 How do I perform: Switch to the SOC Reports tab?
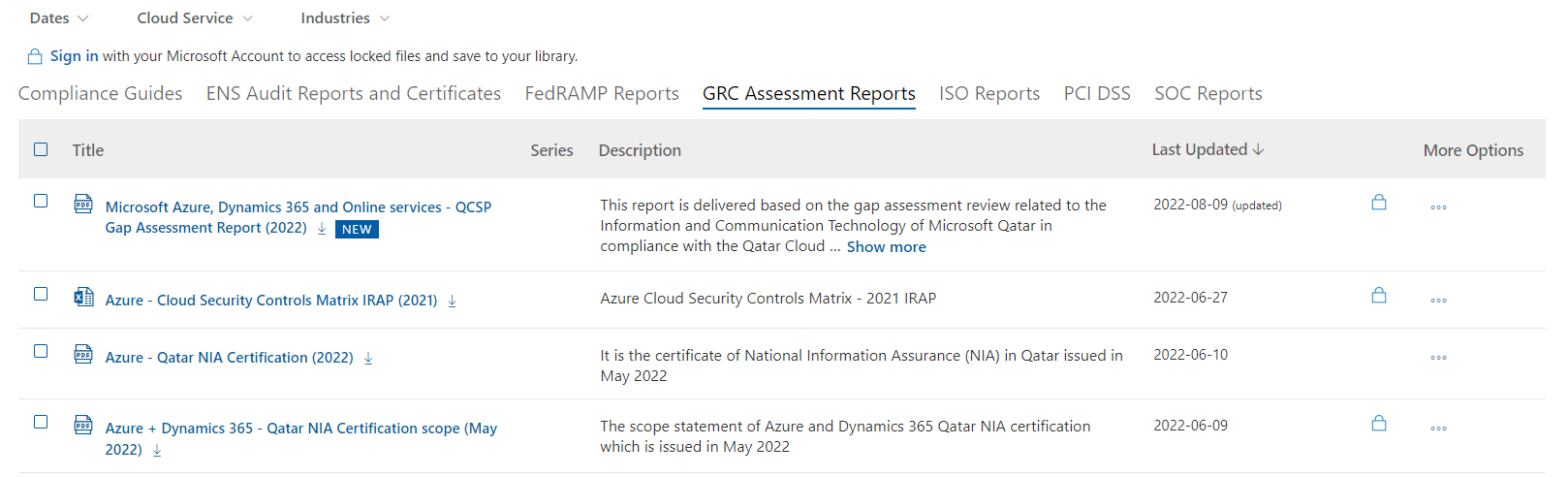coord(1207,94)
